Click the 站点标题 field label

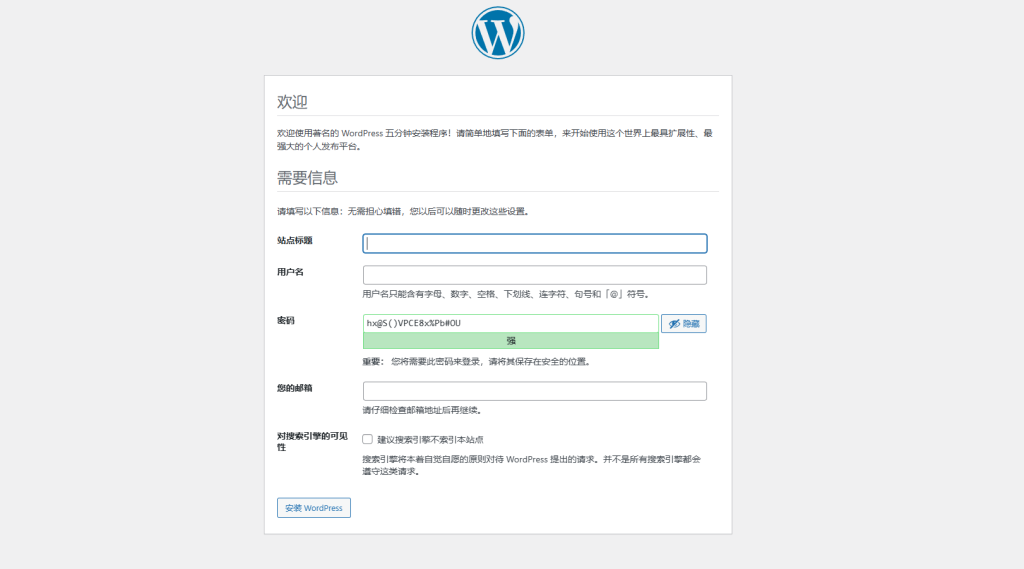point(295,240)
